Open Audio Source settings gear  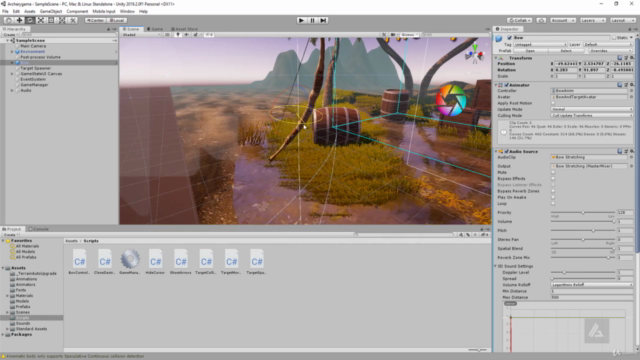pos(631,151)
